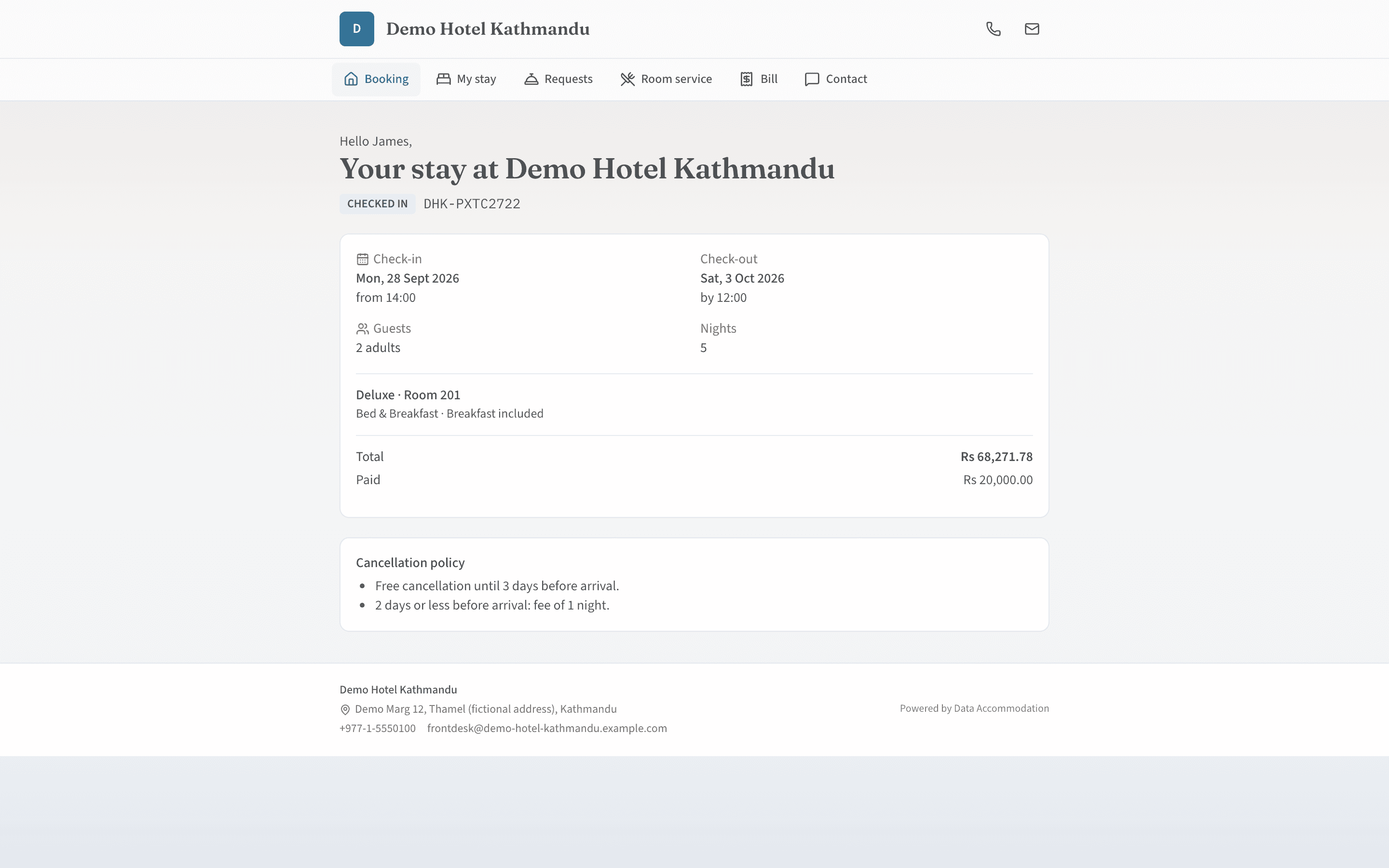Click the Paid label in the booking card
1389x868 pixels.
(x=368, y=480)
